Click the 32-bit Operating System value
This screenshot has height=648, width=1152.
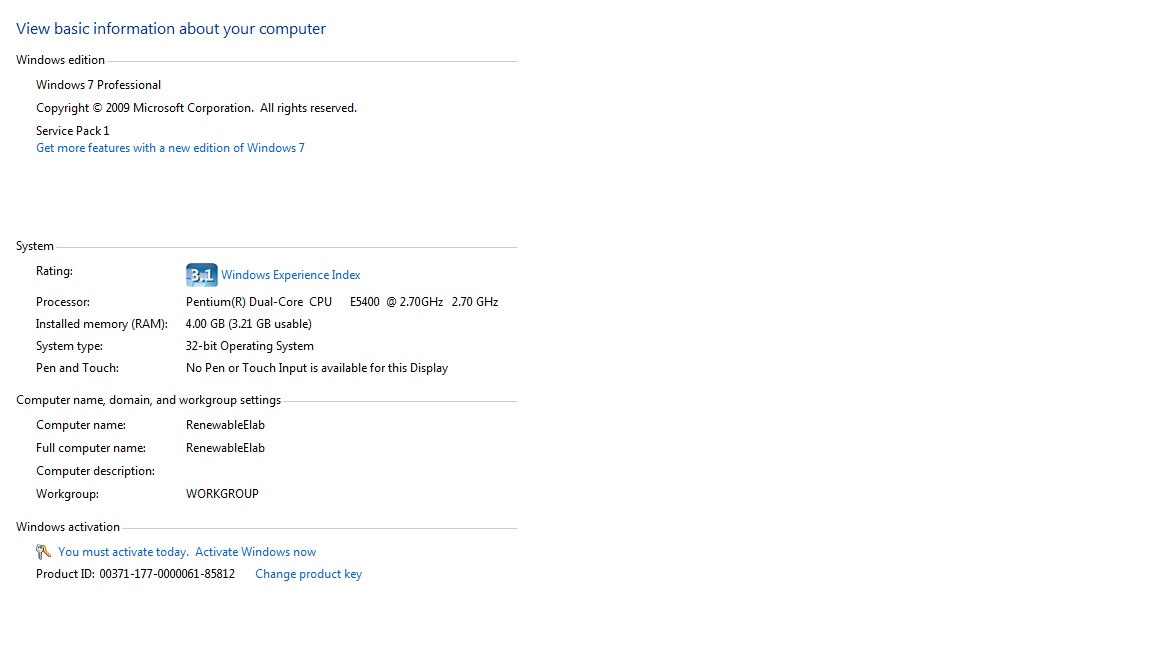(x=250, y=346)
